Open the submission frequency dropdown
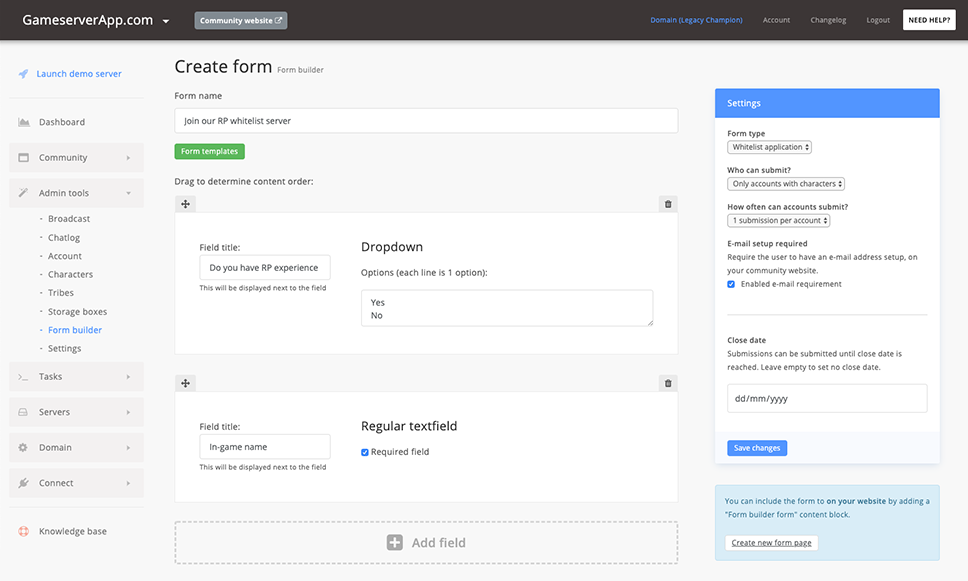Screen dimensions: 968x581 pyautogui.click(x=778, y=220)
